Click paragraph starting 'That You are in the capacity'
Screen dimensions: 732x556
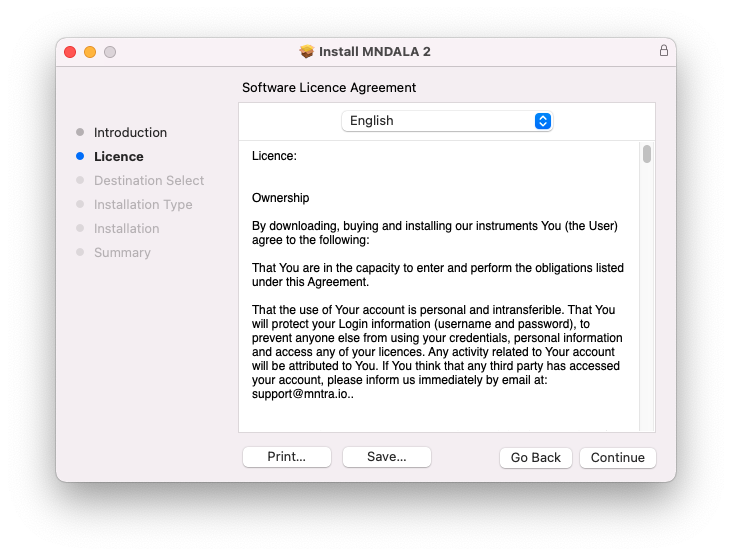[438, 275]
